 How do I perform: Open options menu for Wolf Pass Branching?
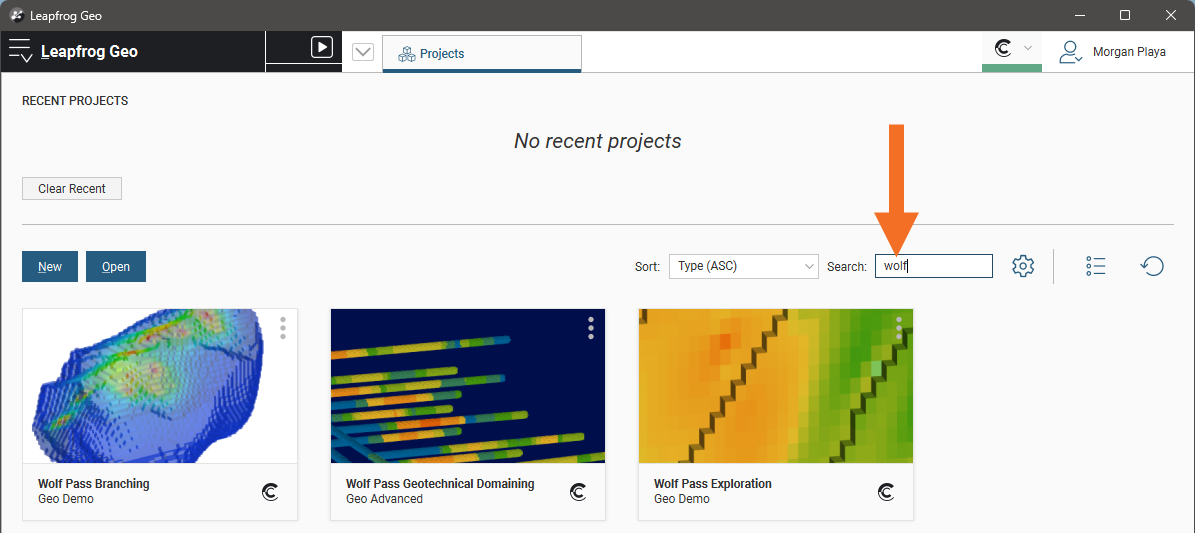tap(283, 328)
